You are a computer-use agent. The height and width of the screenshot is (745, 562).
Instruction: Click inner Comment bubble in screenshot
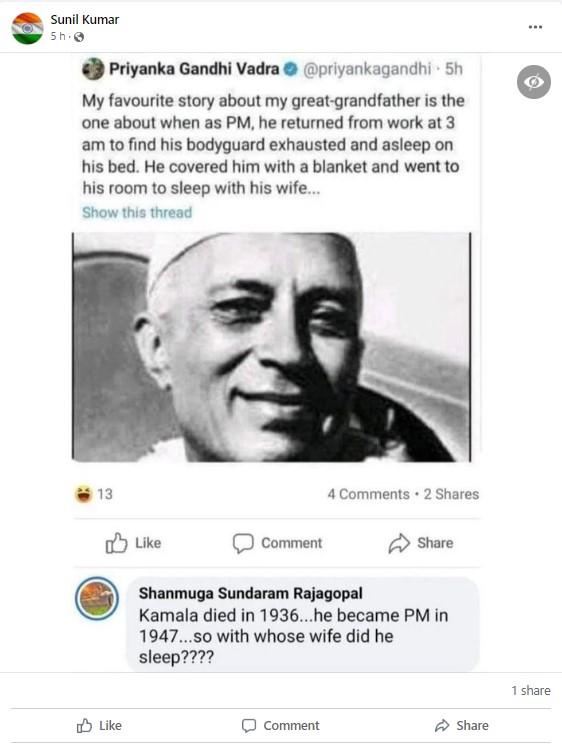pyautogui.click(x=243, y=543)
